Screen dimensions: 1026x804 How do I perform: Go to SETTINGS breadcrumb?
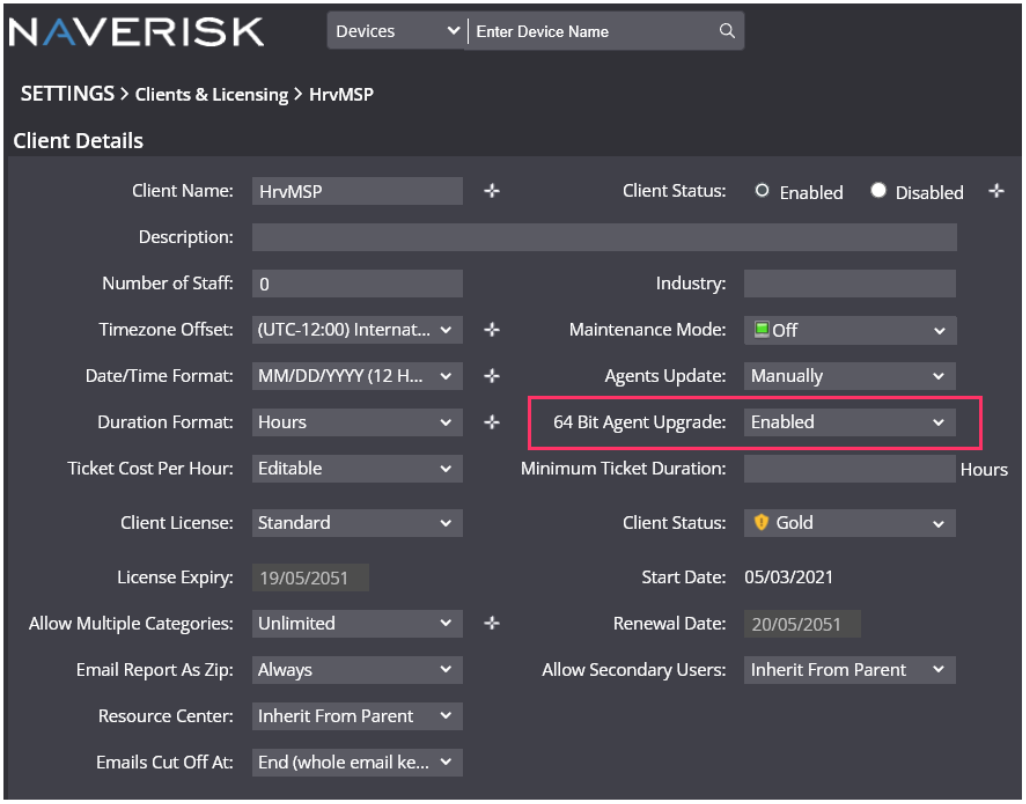coord(67,94)
